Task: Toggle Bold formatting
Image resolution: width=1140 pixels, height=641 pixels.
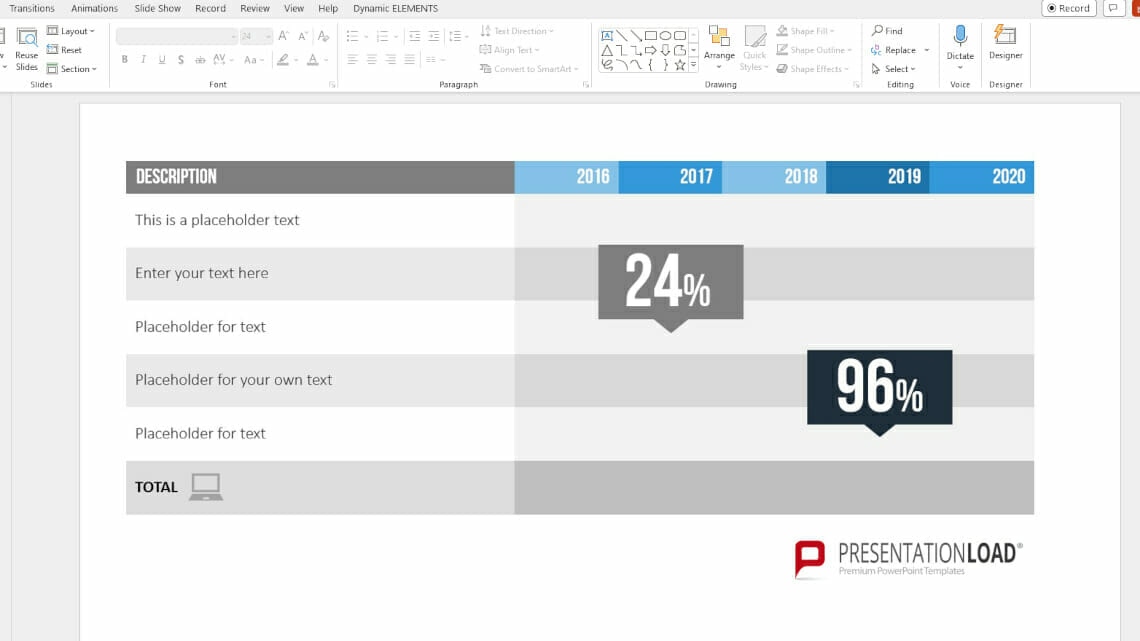Action: pos(125,60)
